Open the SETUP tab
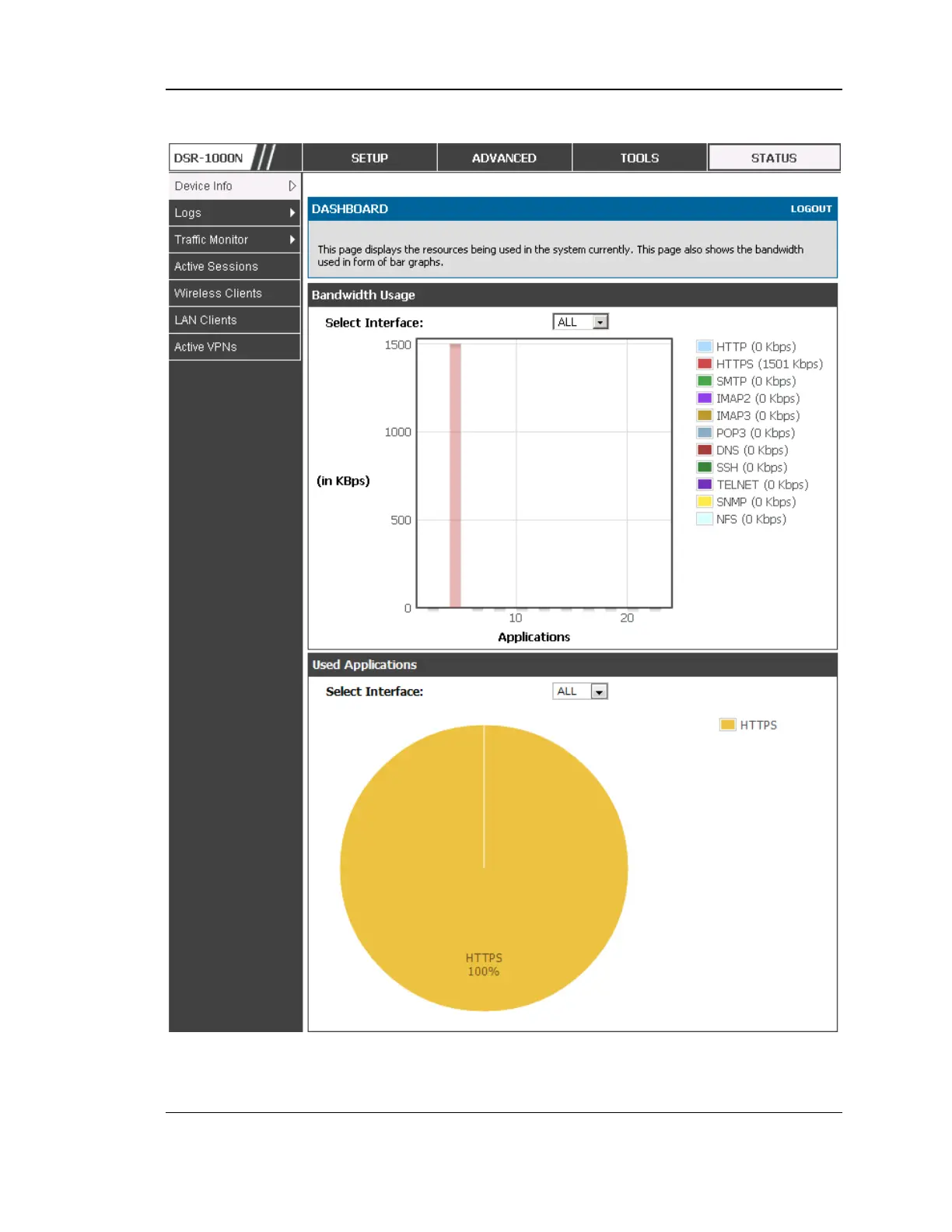 (x=369, y=158)
